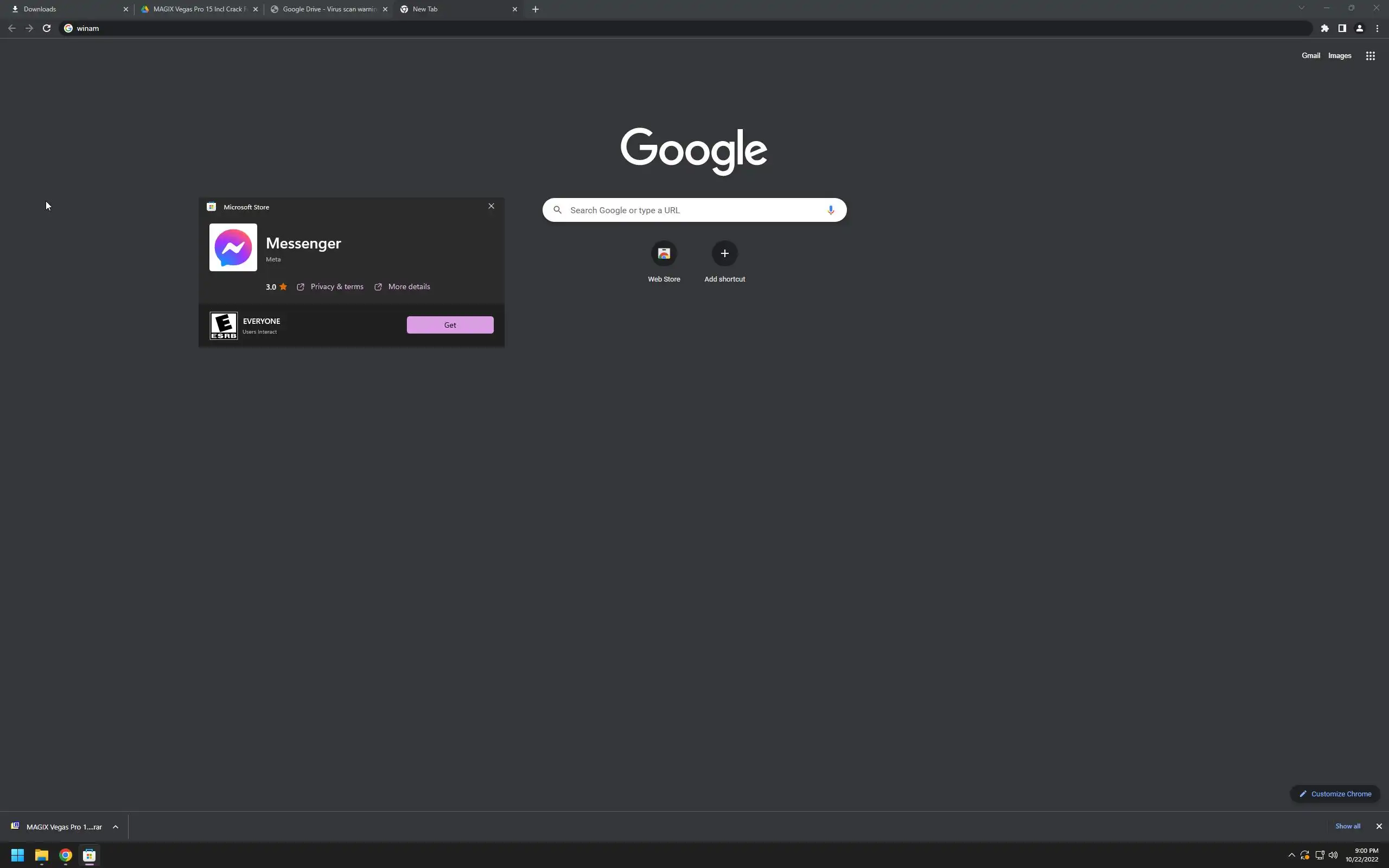The width and height of the screenshot is (1389, 868).
Task: Open the Google apps grid icon
Action: coord(1370,56)
